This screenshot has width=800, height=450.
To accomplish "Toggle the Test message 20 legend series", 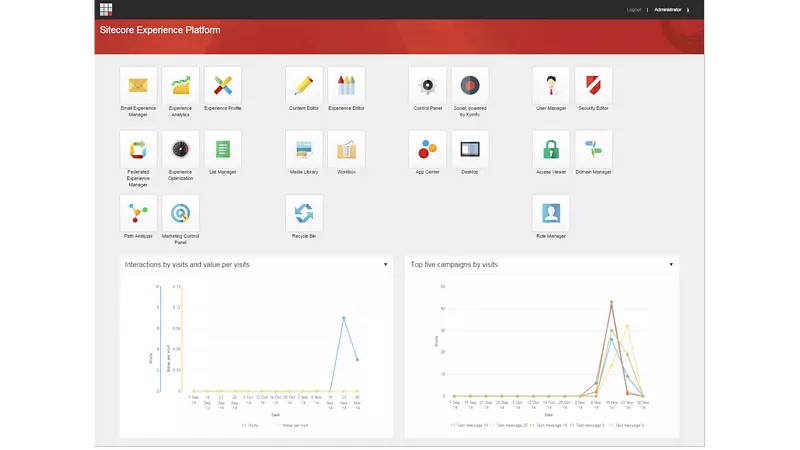I will click(x=509, y=425).
